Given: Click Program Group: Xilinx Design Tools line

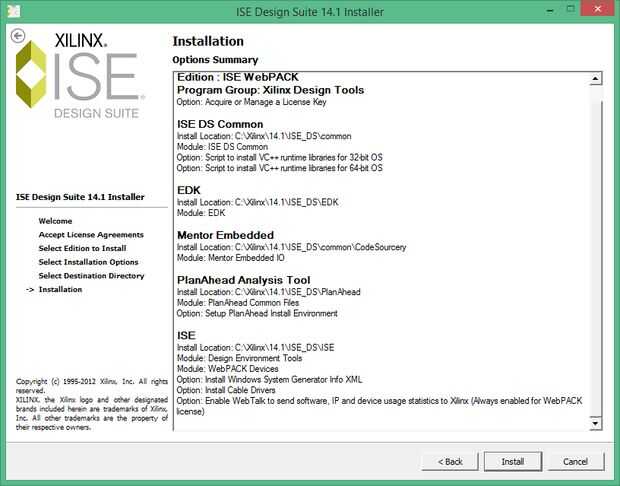Looking at the screenshot, I should [x=270, y=90].
